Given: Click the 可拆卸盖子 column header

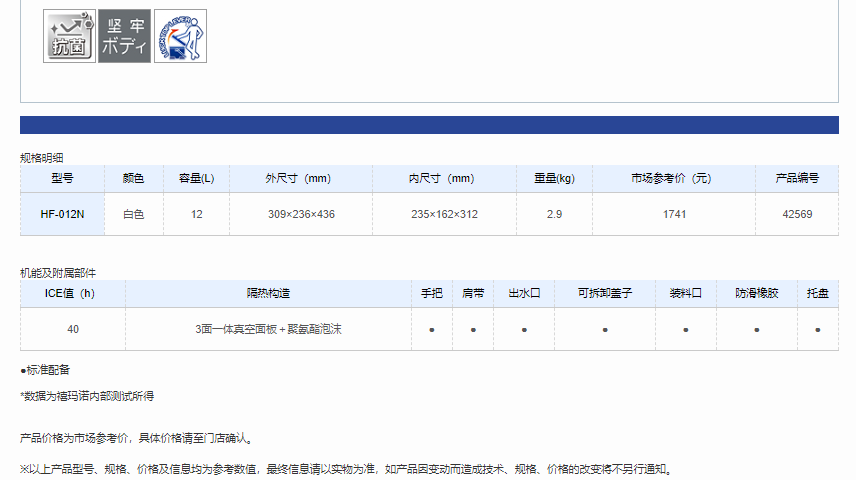Looking at the screenshot, I should (605, 293).
